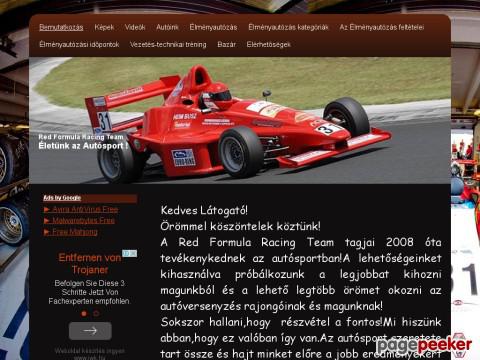The width and height of the screenshot is (480, 360).
Task: Open Elérhetőségek contact page
Action: [269, 44]
